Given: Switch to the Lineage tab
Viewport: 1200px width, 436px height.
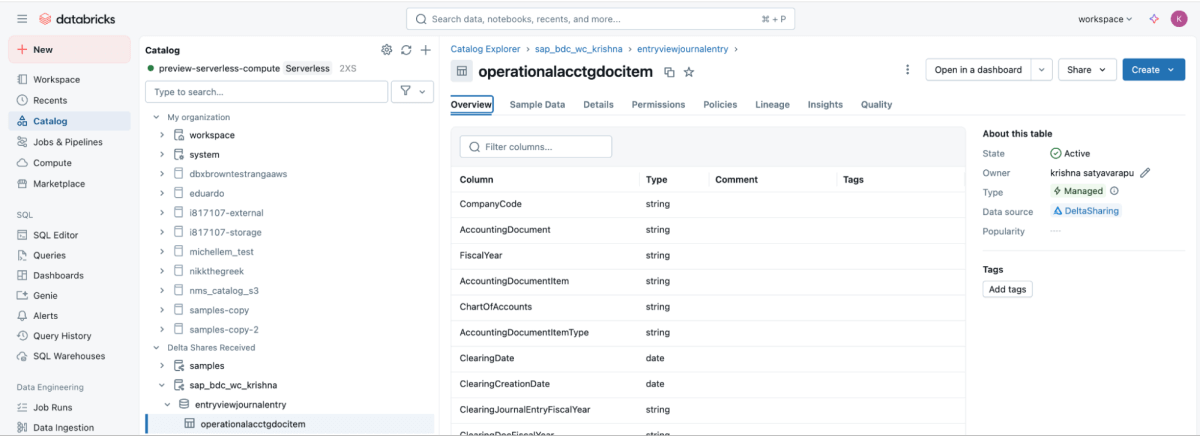Looking at the screenshot, I should pyautogui.click(x=772, y=105).
